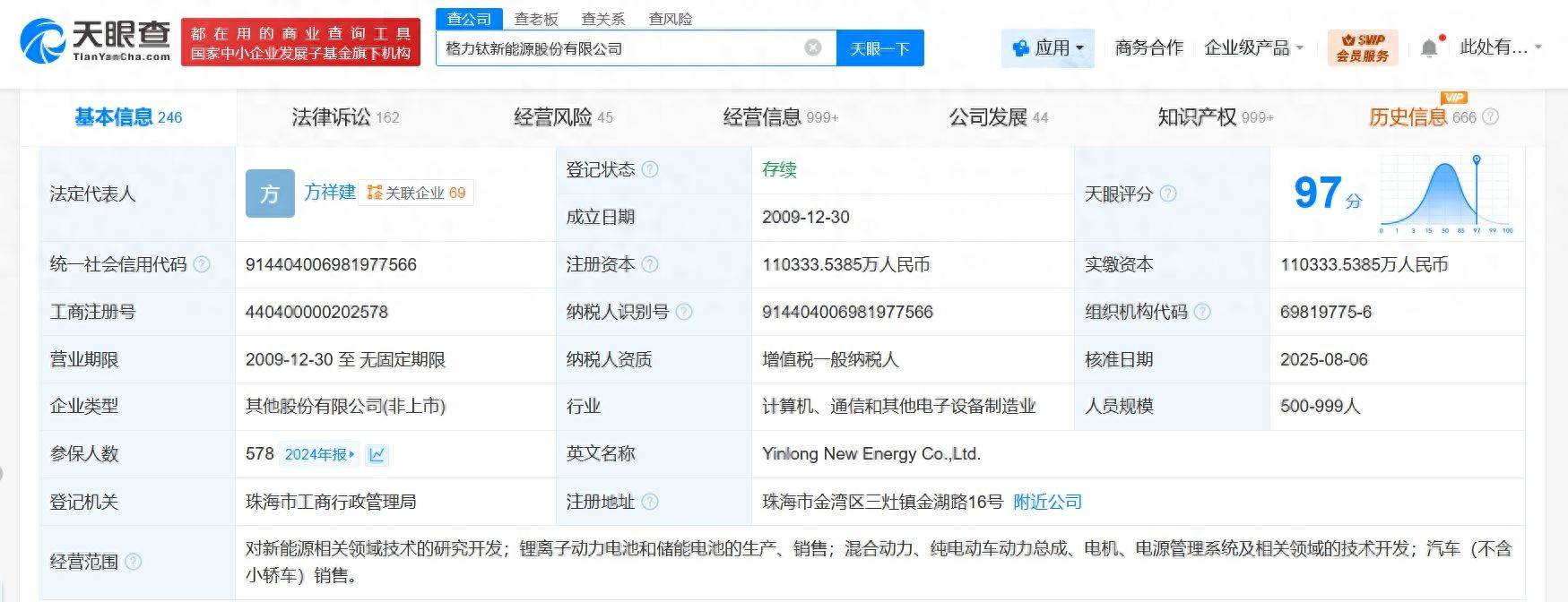Click the status value 存续
Image resolution: width=1568 pixels, height=602 pixels.
(779, 169)
